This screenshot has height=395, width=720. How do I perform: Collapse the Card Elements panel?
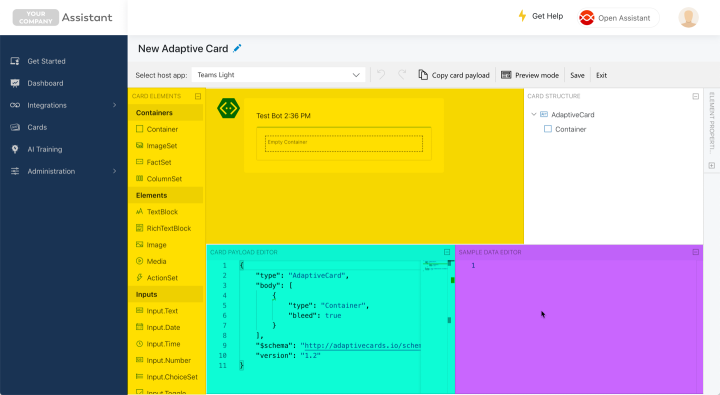198,96
